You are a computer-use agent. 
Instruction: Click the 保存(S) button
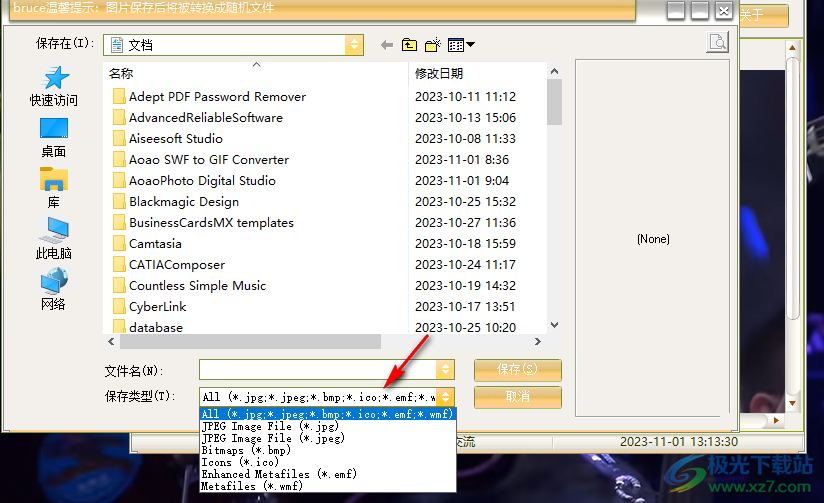518,370
